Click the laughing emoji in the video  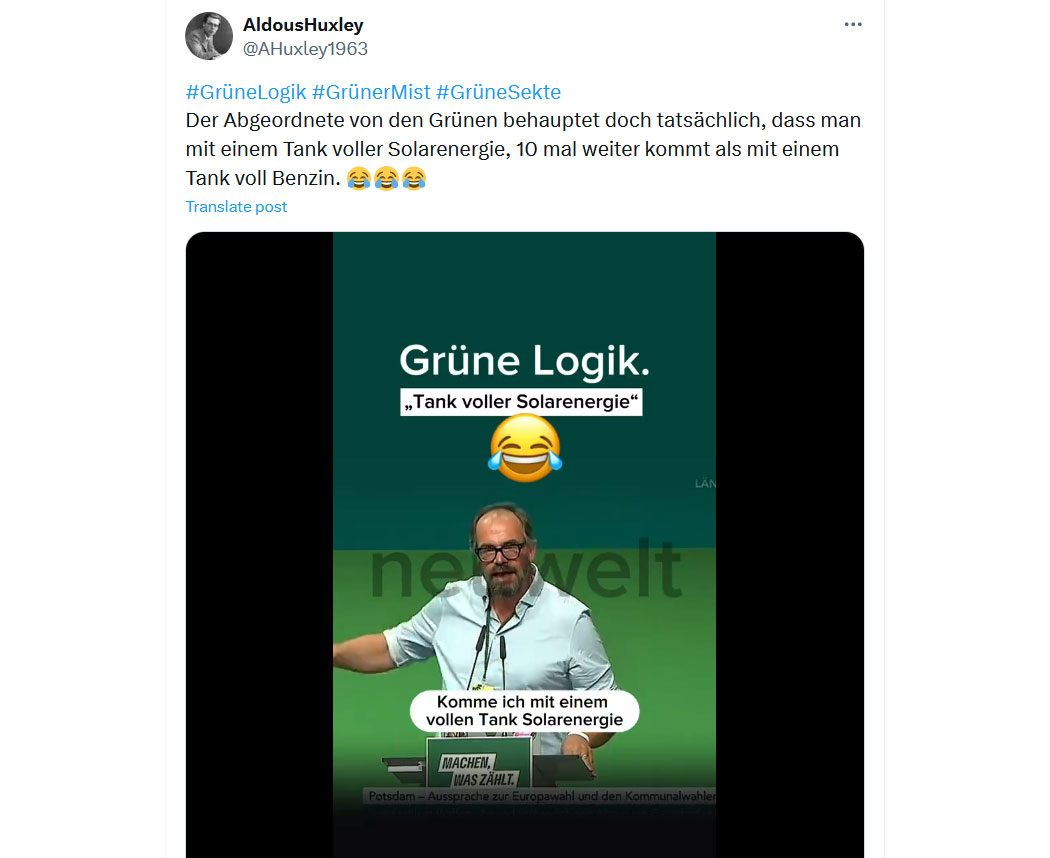[524, 447]
